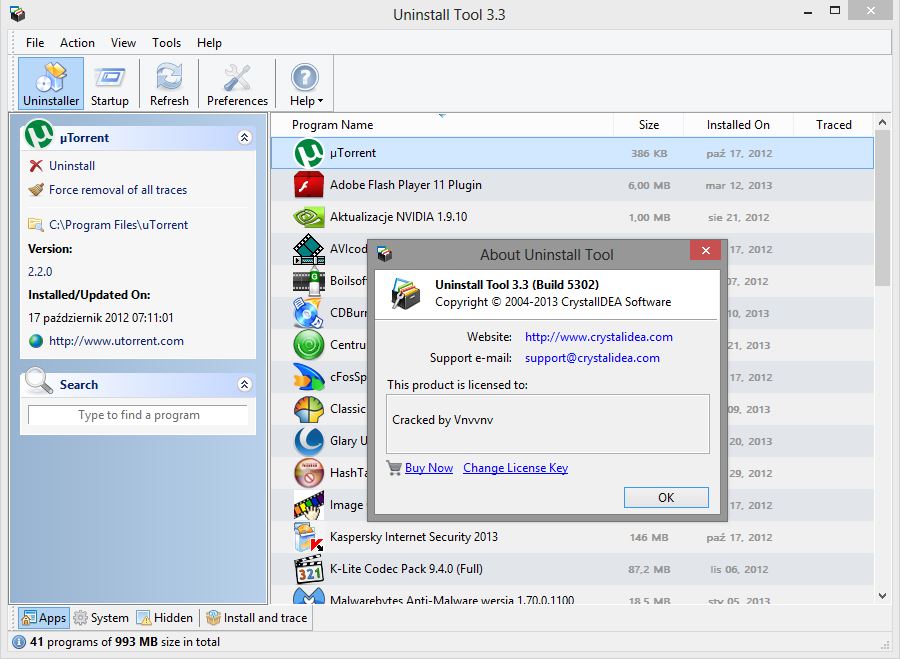Select the Aktualizacje NVIDIA row icon

pos(309,217)
